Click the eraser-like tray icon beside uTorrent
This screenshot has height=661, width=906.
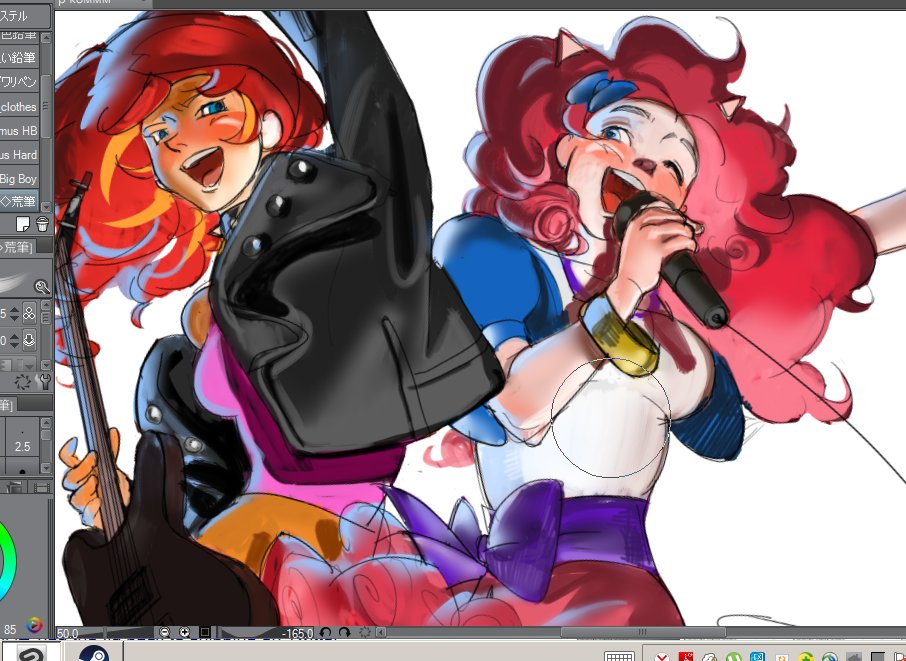tap(710, 658)
